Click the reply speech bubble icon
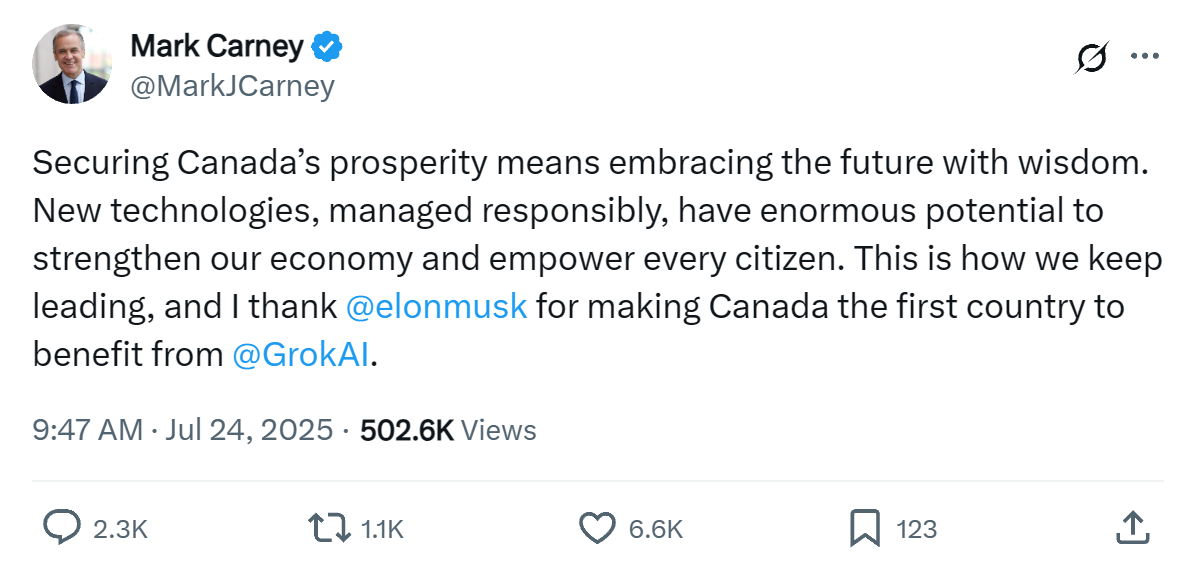Screen dimensions: 1196x574 click(61, 528)
